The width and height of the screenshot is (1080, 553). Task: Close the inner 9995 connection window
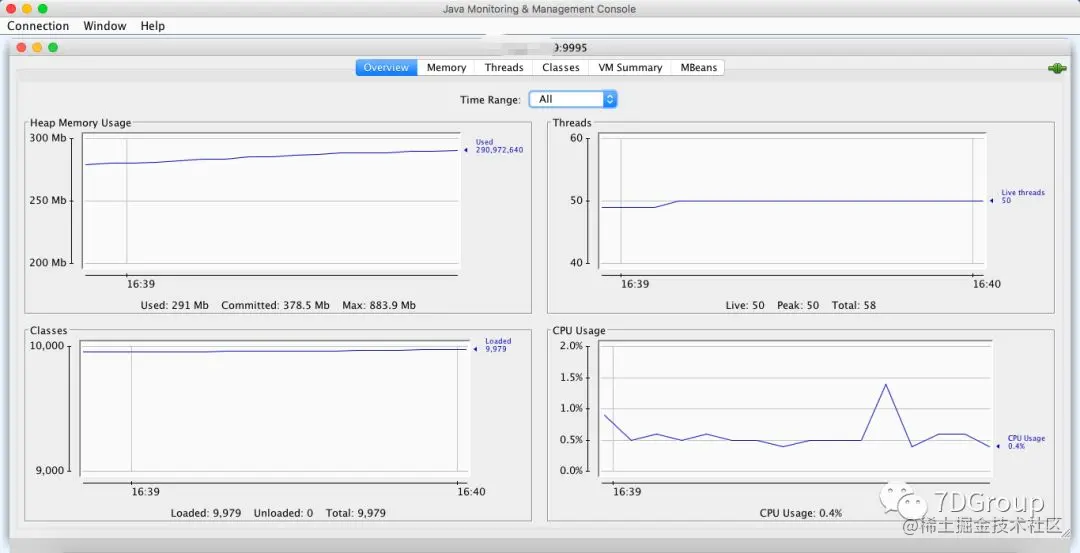pos(21,48)
